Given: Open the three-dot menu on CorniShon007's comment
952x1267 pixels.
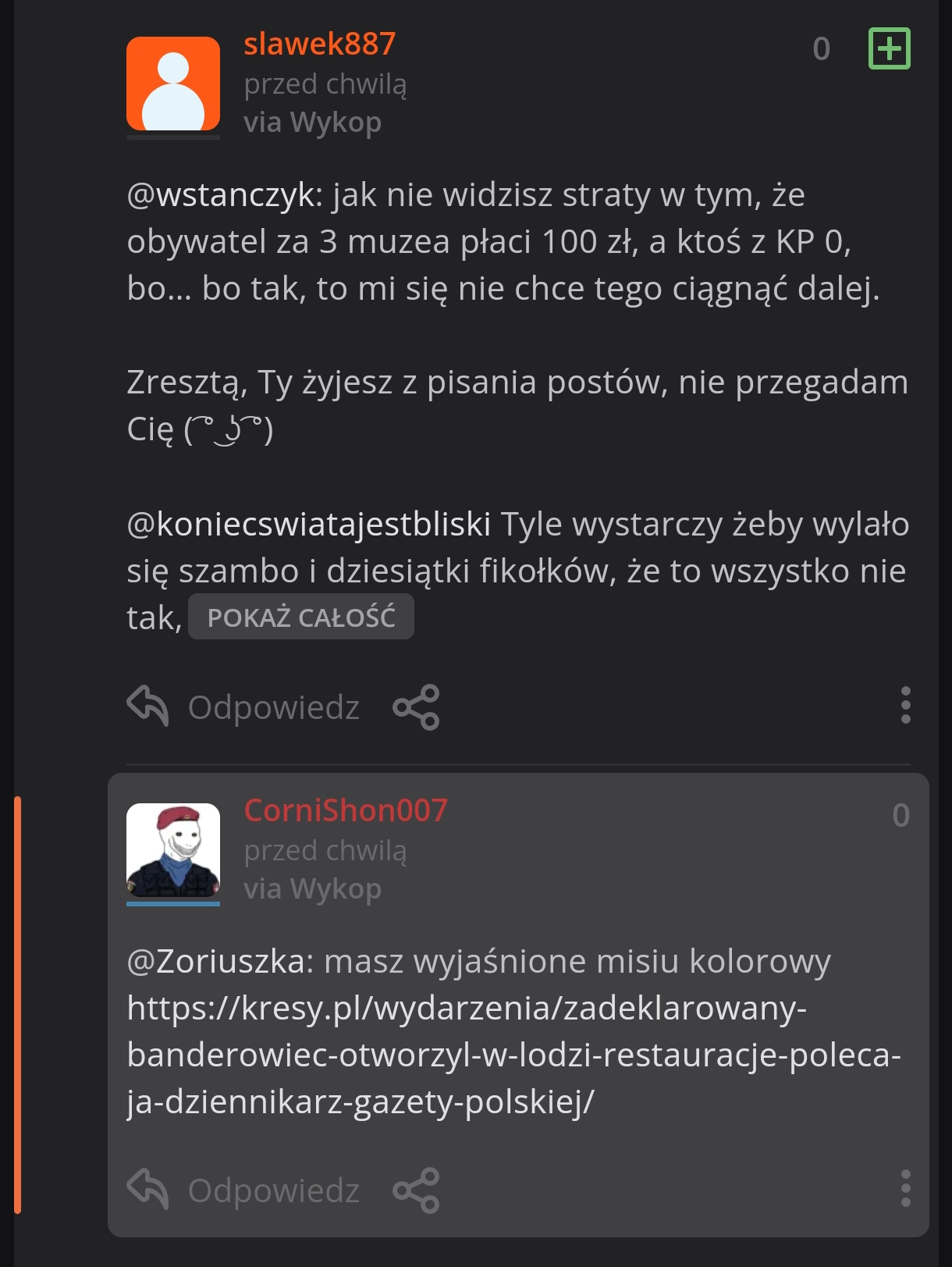Looking at the screenshot, I should pyautogui.click(x=905, y=1189).
